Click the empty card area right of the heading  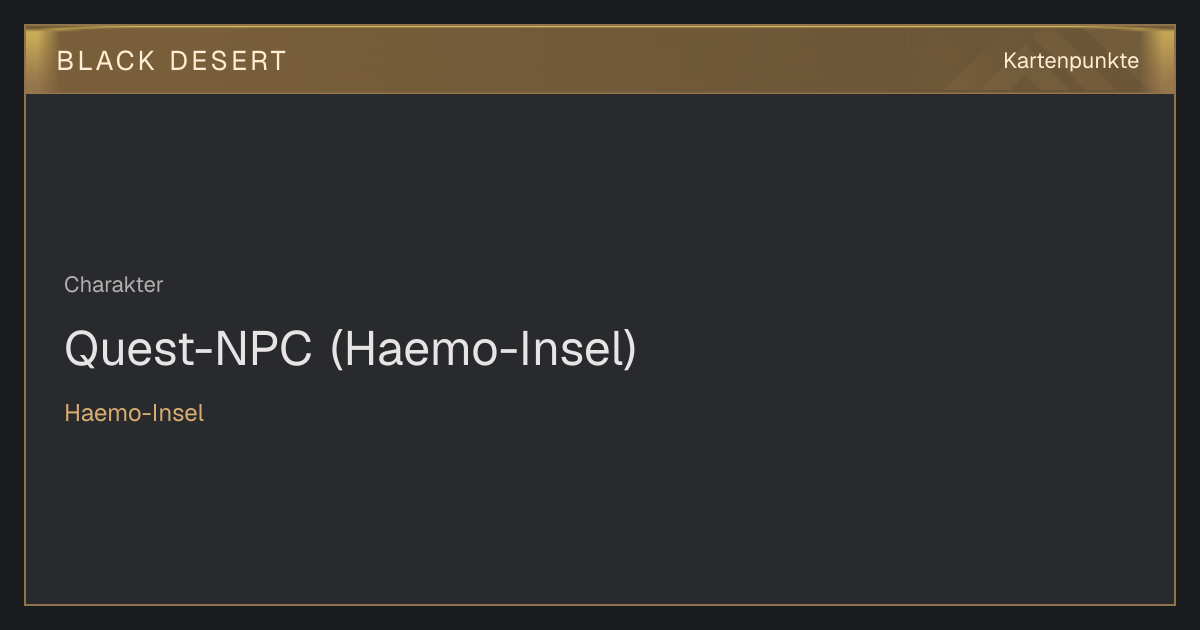[900, 350]
